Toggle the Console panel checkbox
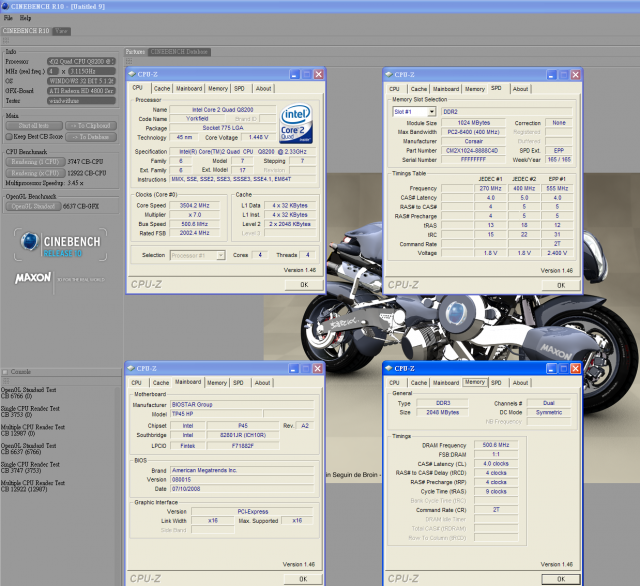The width and height of the screenshot is (640, 586). tap(5, 372)
